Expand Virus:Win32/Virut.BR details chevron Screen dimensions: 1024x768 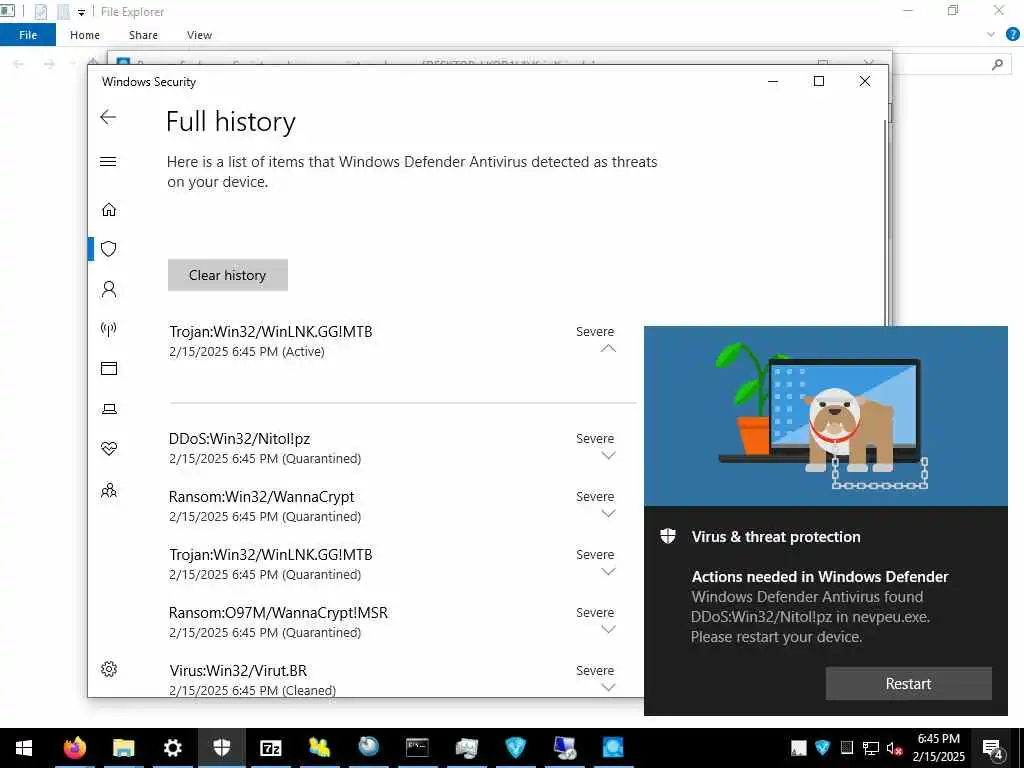(608, 688)
